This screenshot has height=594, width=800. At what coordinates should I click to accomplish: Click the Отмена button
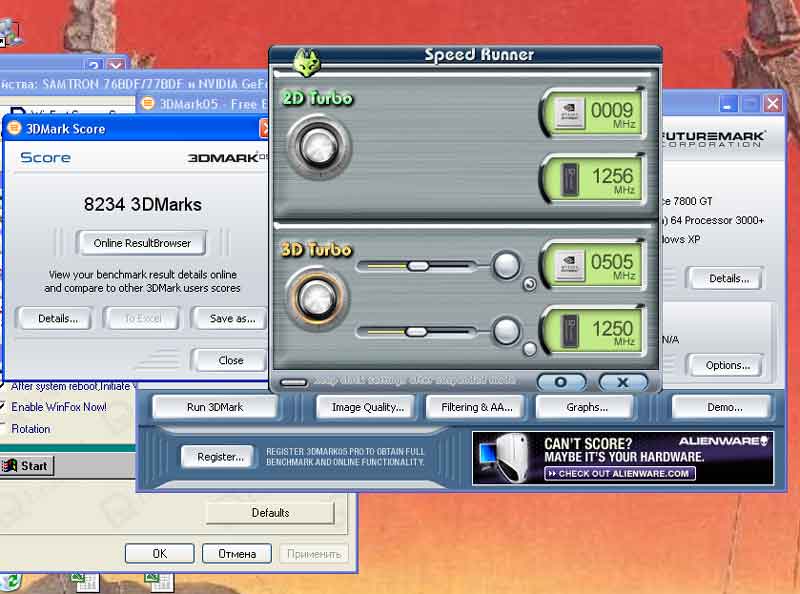[237, 554]
